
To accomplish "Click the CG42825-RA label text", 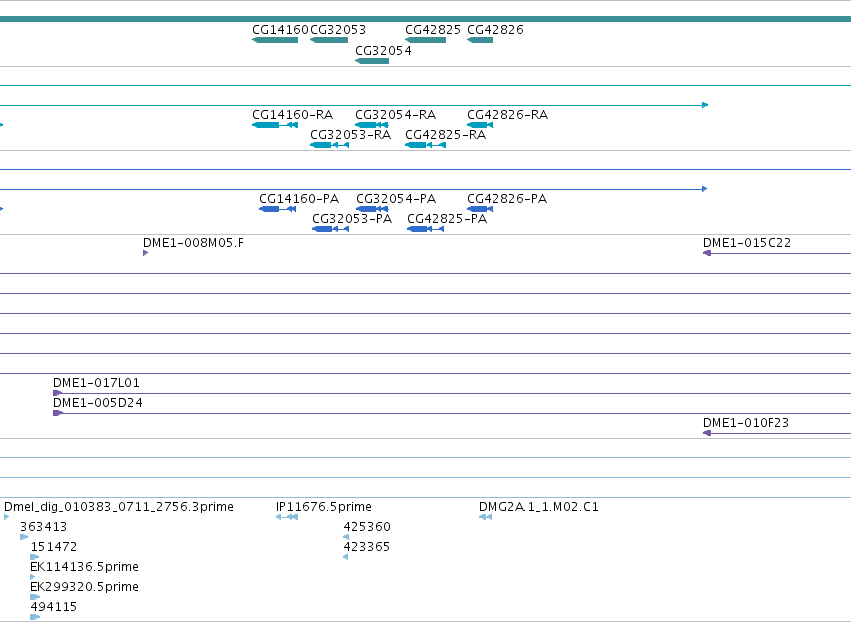I will click(x=446, y=135).
